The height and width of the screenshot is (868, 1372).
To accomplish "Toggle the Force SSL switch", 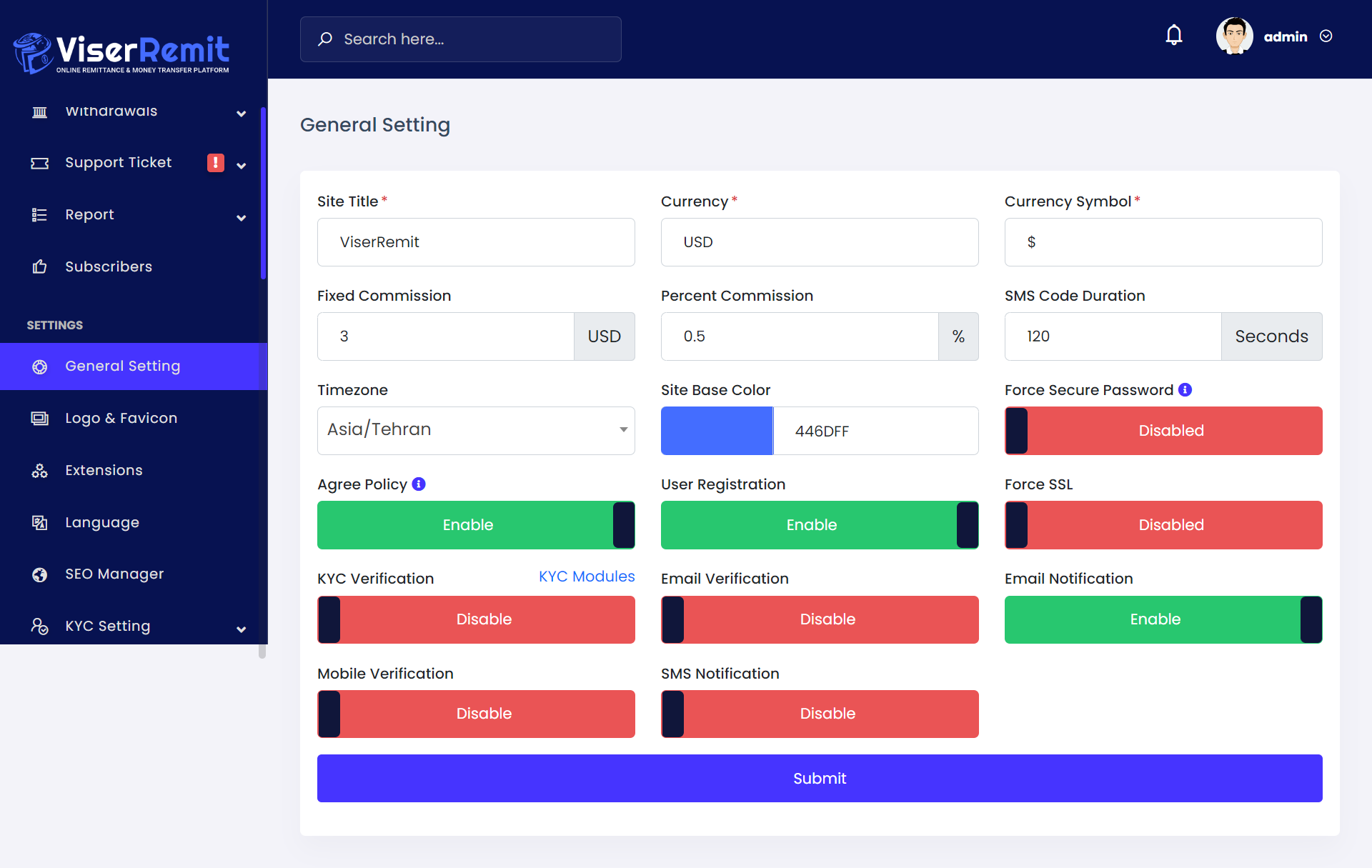I will point(1163,525).
